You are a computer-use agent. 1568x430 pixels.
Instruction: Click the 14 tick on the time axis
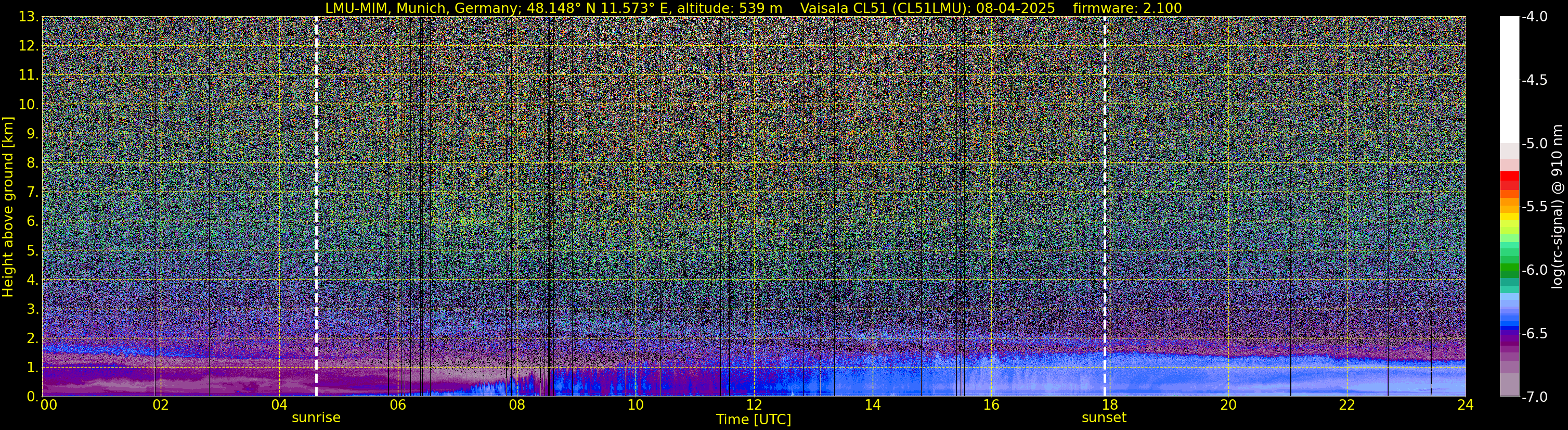[x=872, y=405]
